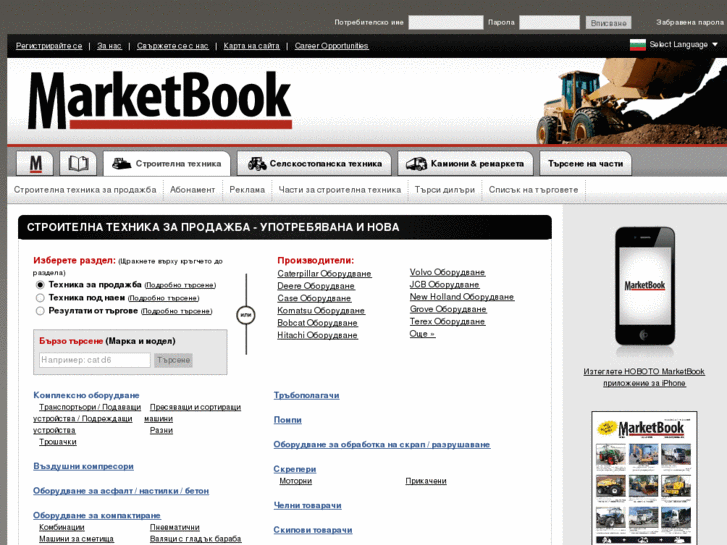Viewport: 727px width, 545px height.
Task: Open Строителна техника за продажба submenu item
Action: point(85,190)
